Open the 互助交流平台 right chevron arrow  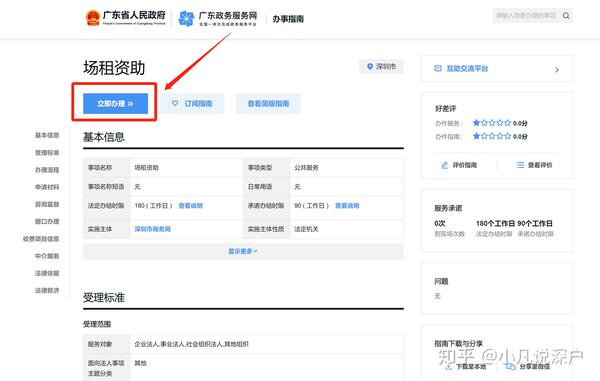click(557, 70)
